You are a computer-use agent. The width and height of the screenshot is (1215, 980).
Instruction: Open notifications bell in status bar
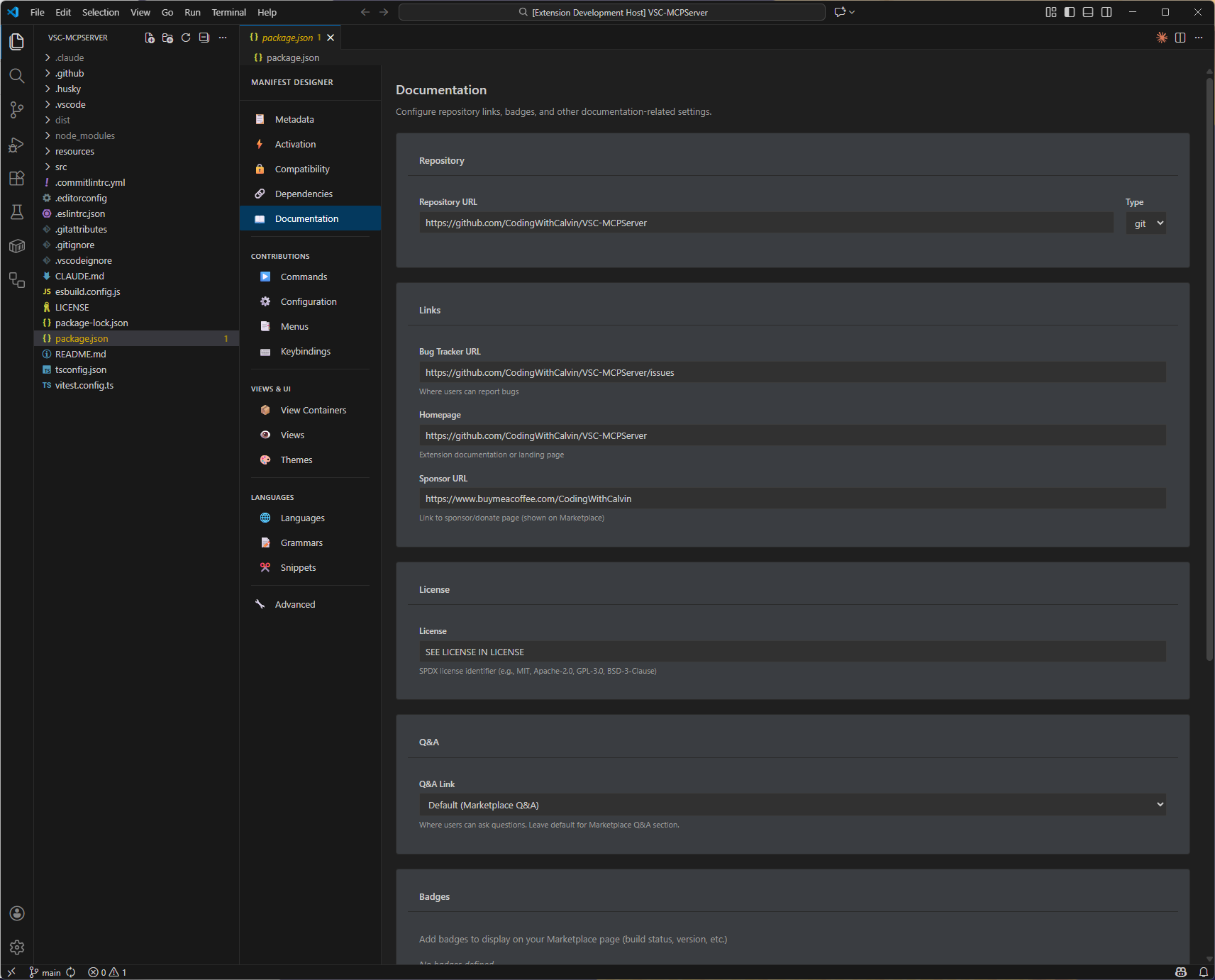tap(1204, 972)
